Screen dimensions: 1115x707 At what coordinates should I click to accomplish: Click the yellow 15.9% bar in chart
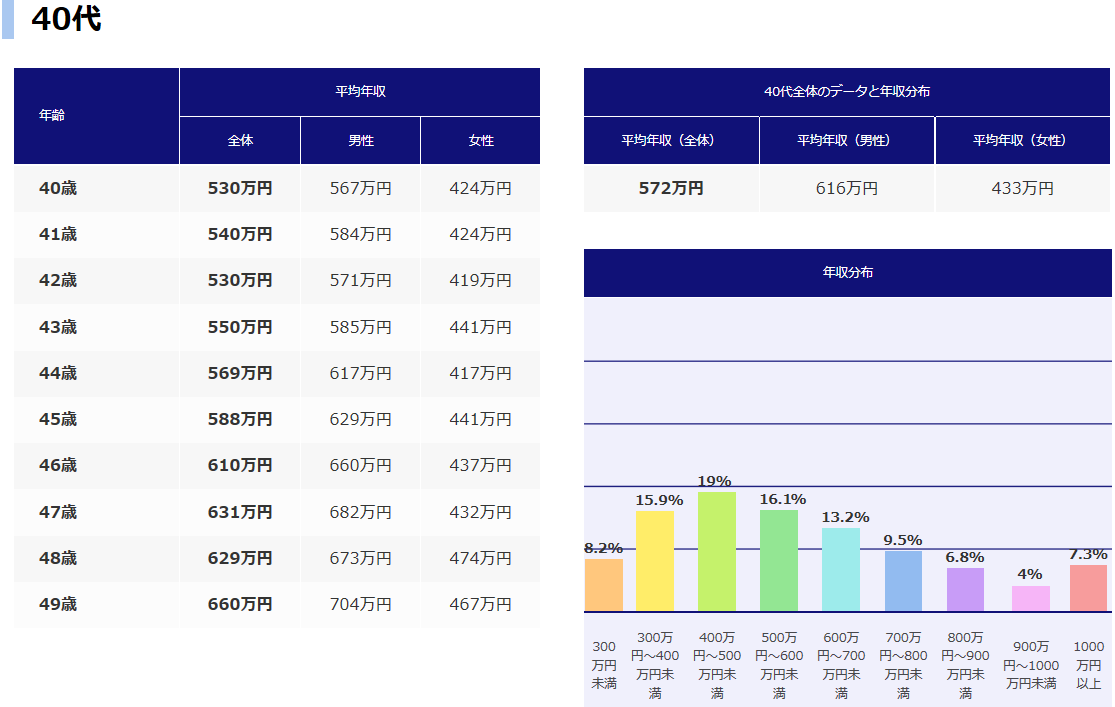pos(655,561)
